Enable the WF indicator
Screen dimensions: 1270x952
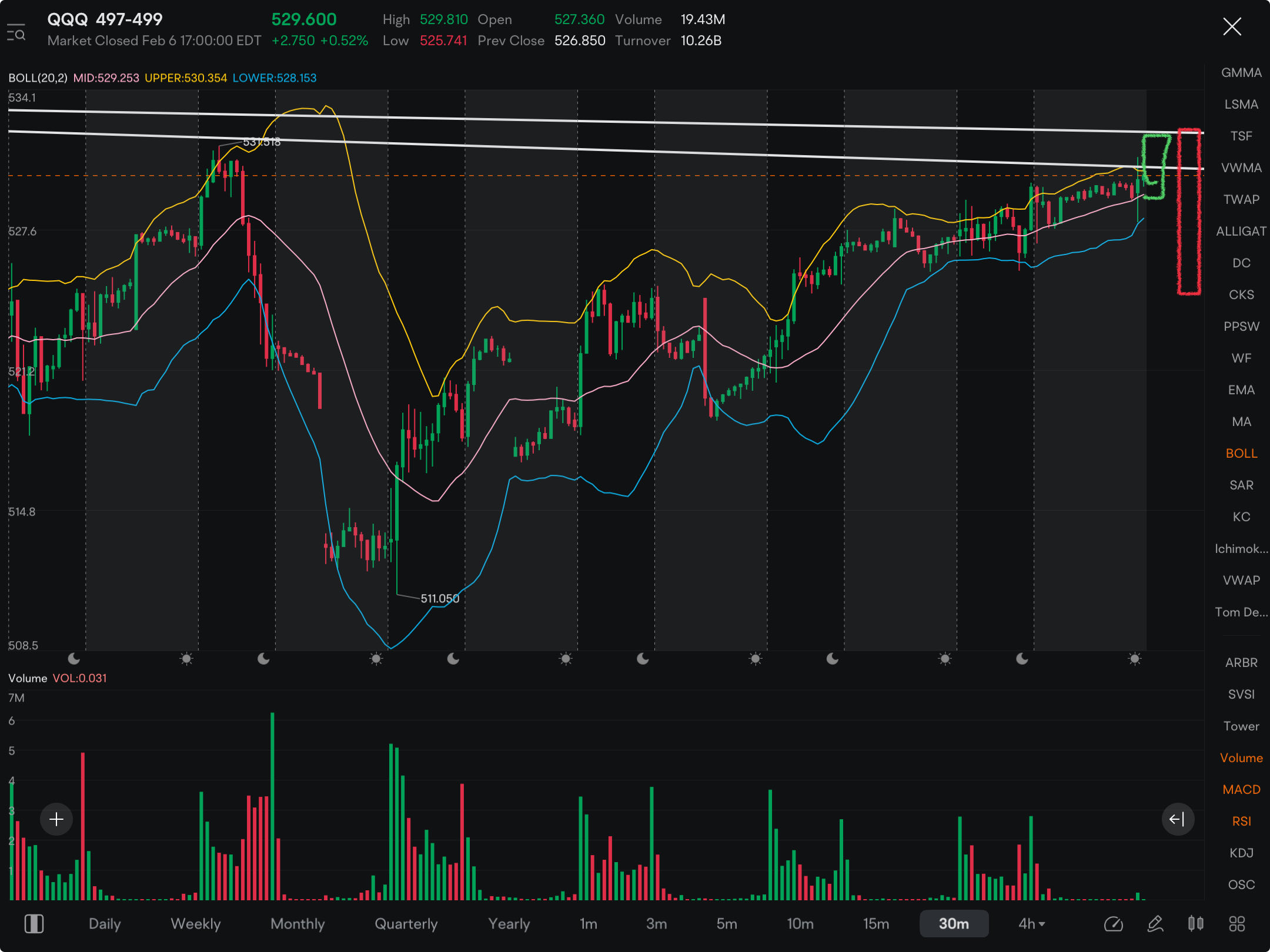point(1241,358)
